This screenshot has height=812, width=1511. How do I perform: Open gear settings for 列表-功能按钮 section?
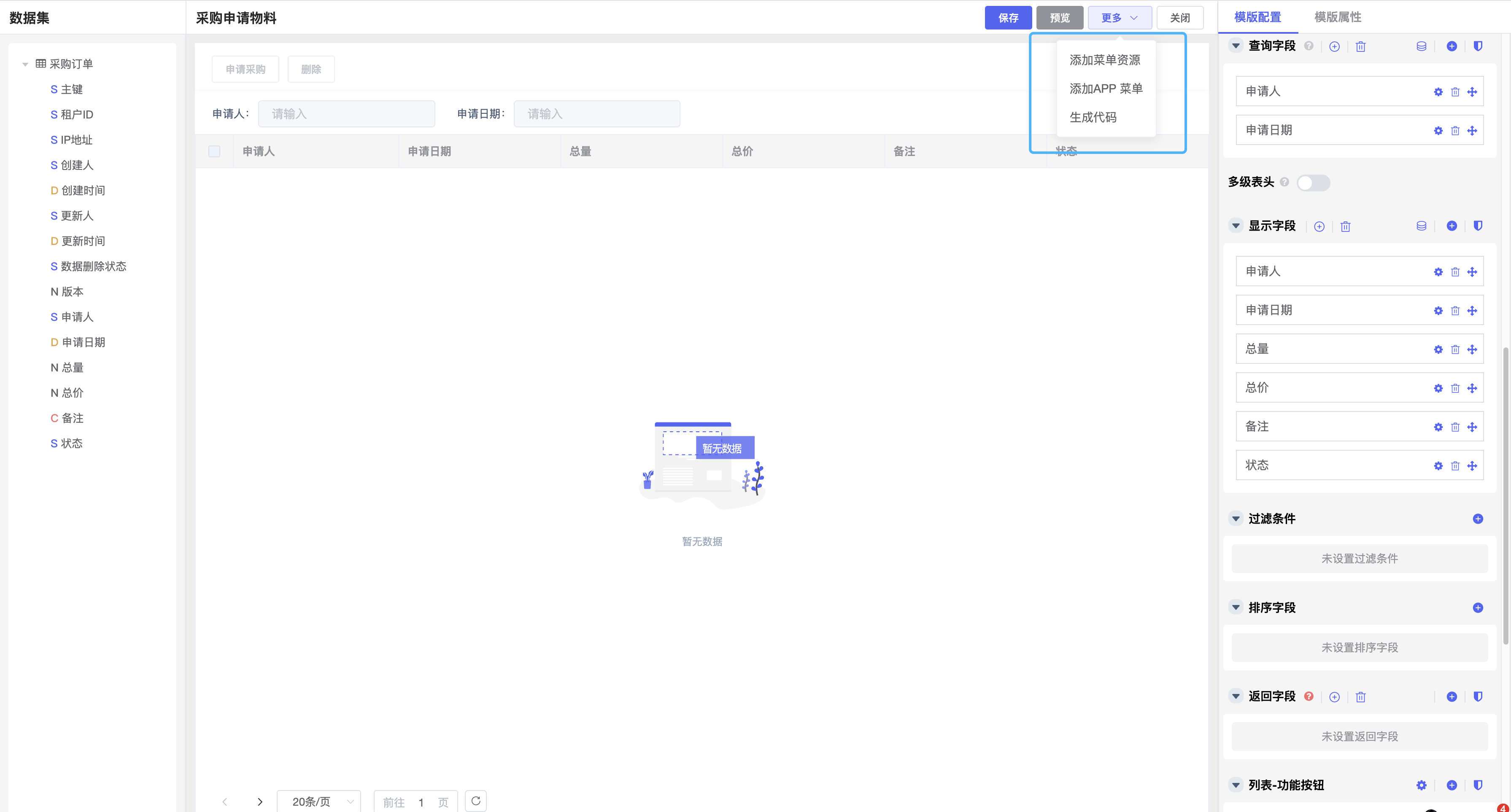click(1421, 785)
